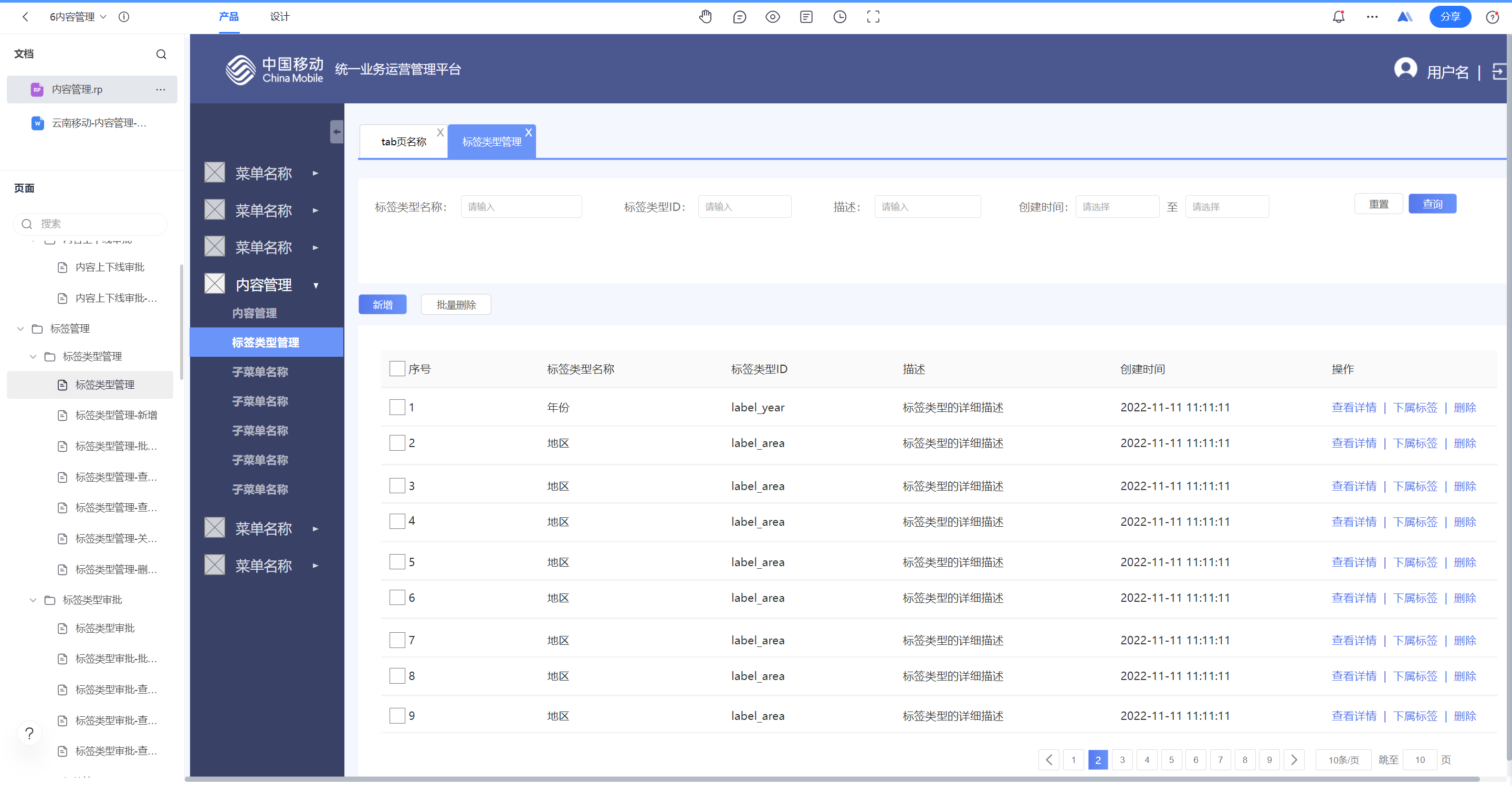Viewport: 1512px width, 786px height.
Task: Click the 查询 search button
Action: (x=1432, y=204)
